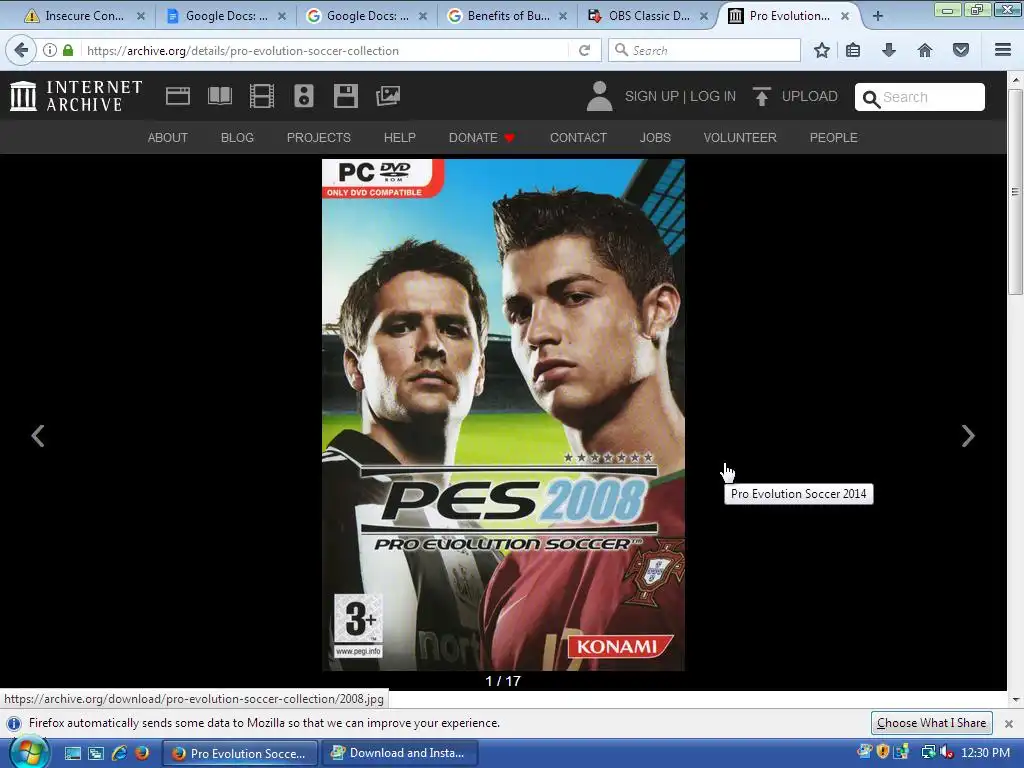Open the ABOUT menu link
The width and height of the screenshot is (1024, 768).
(168, 138)
